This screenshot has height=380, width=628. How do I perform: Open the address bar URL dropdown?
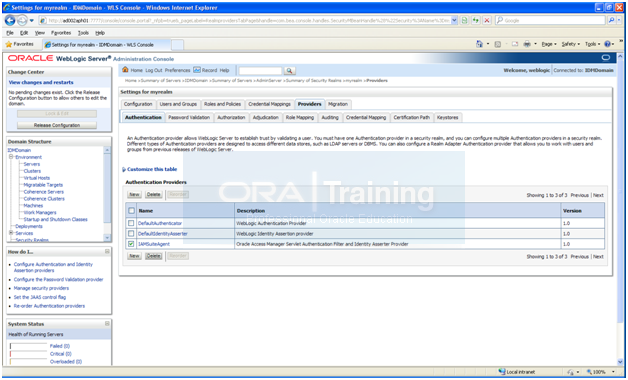click(x=454, y=20)
